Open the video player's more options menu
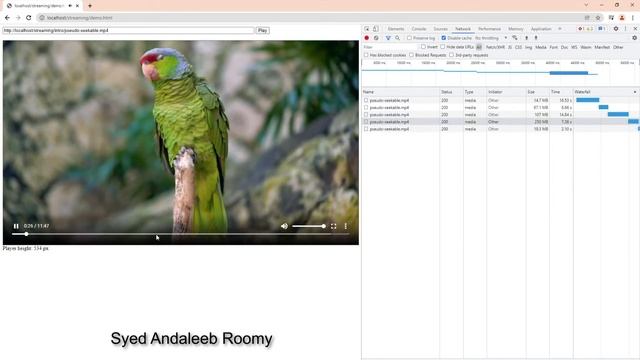The image size is (640, 360). click(x=345, y=226)
